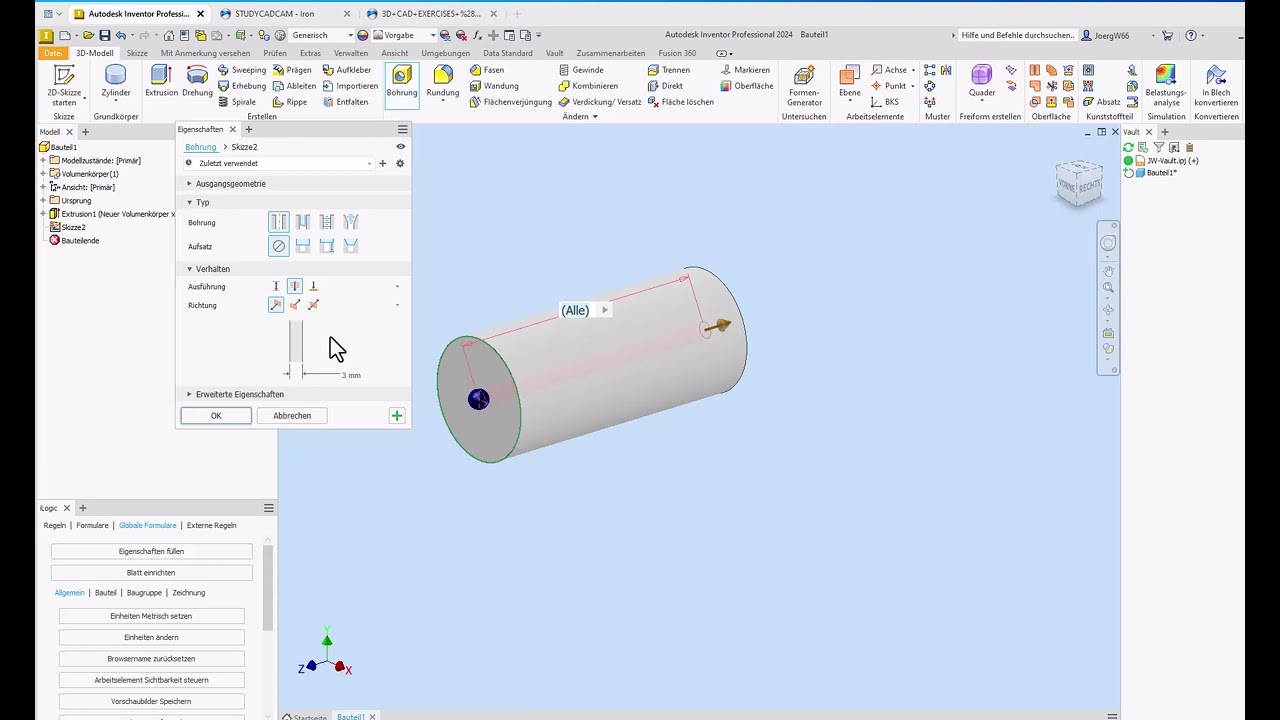Screen dimensions: 1280x720
Task: Open the Prüfen ribbon tab
Action: coord(275,53)
